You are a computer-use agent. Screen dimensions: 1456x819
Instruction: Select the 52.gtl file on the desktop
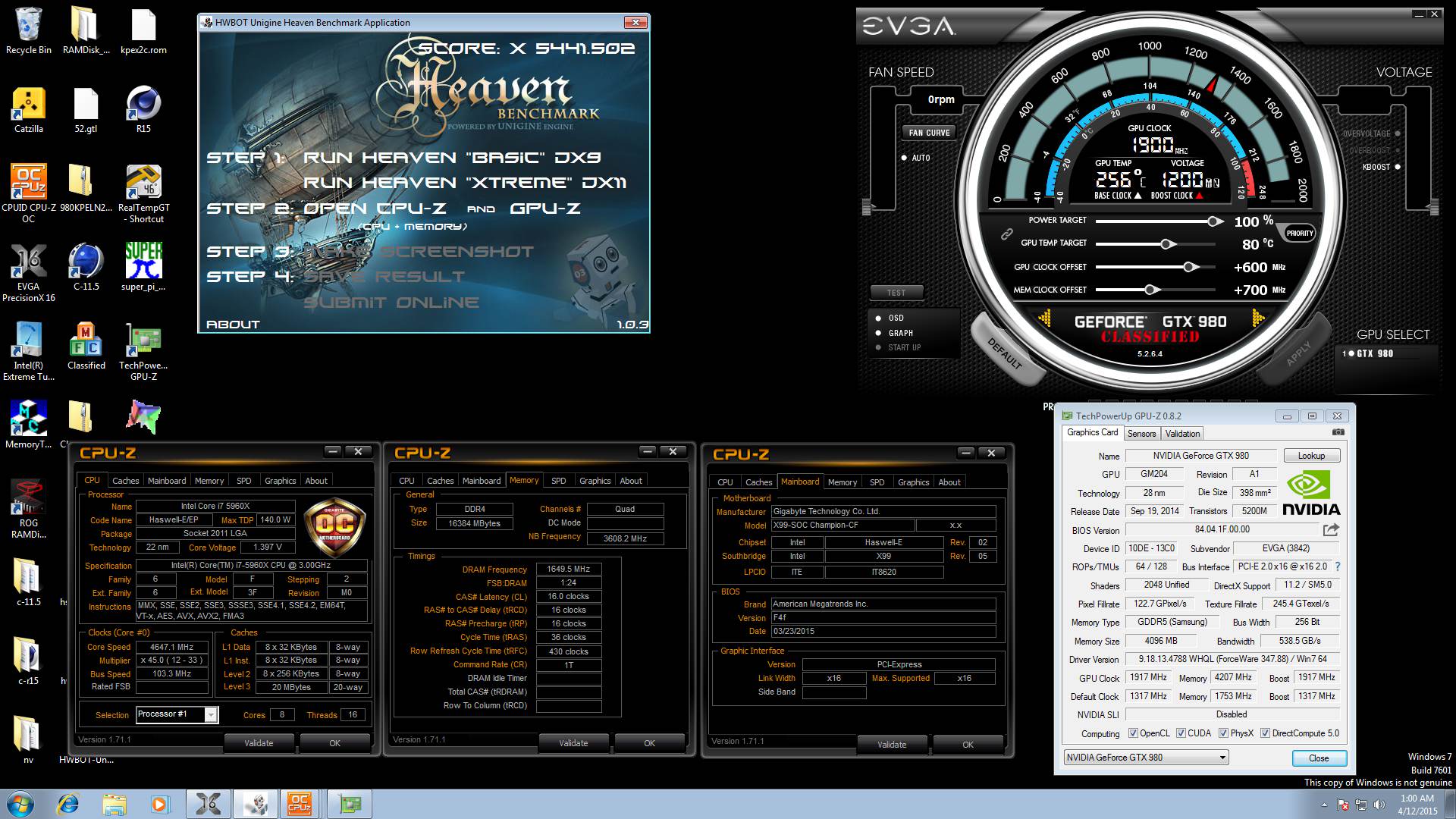click(x=86, y=110)
